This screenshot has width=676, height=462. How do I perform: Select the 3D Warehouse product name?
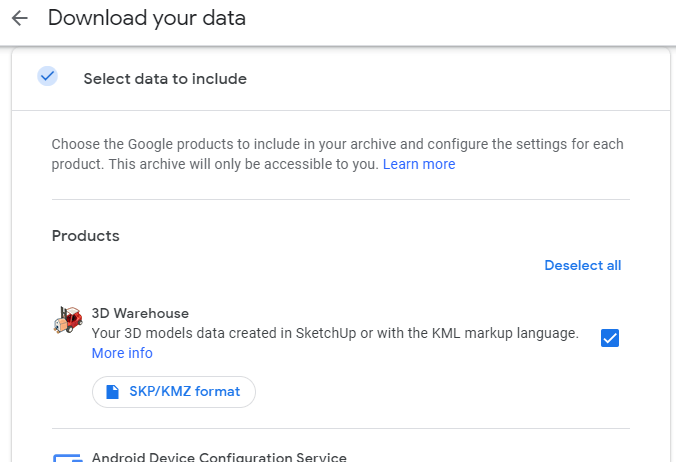click(x=140, y=313)
